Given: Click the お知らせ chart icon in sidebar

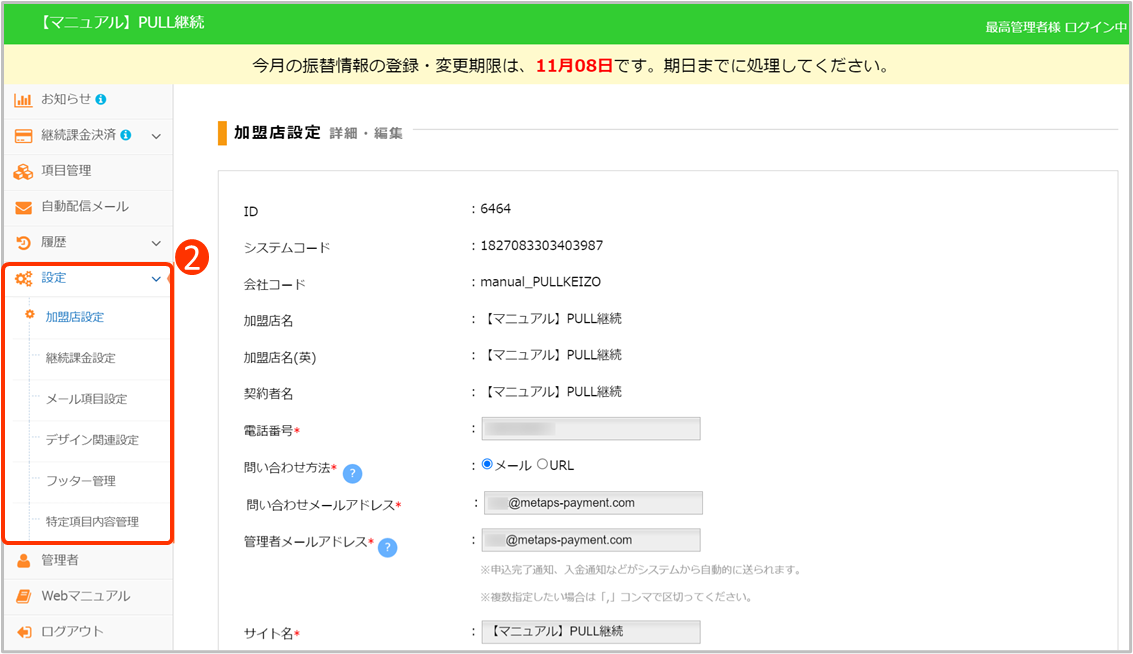Looking at the screenshot, I should click(23, 100).
